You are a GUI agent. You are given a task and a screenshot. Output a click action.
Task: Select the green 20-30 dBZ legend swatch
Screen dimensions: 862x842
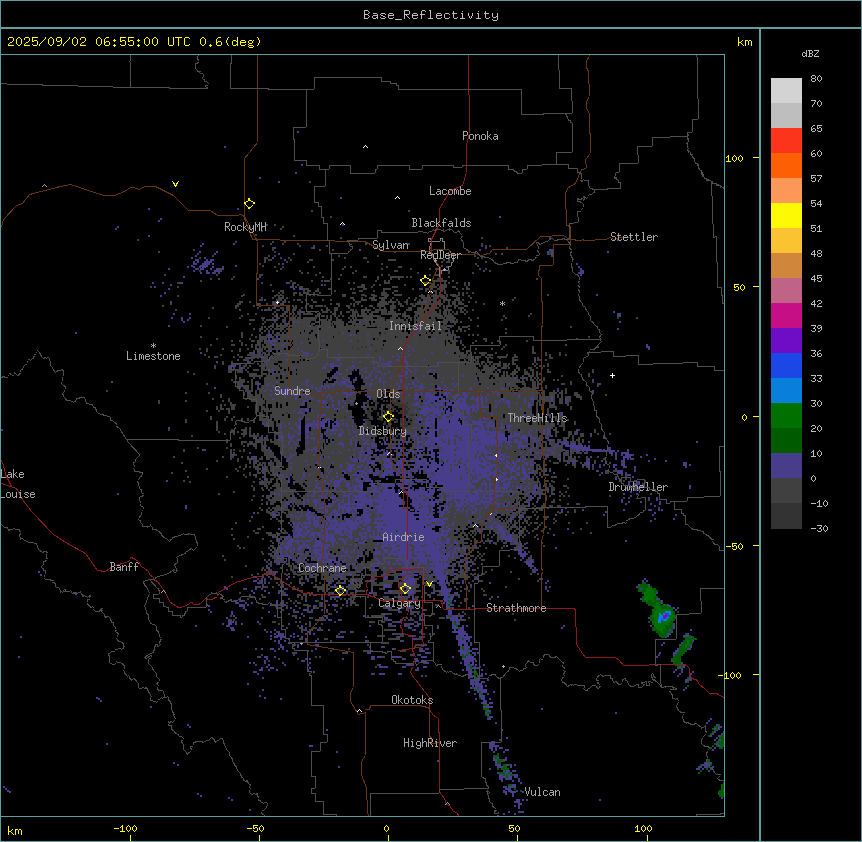click(786, 416)
